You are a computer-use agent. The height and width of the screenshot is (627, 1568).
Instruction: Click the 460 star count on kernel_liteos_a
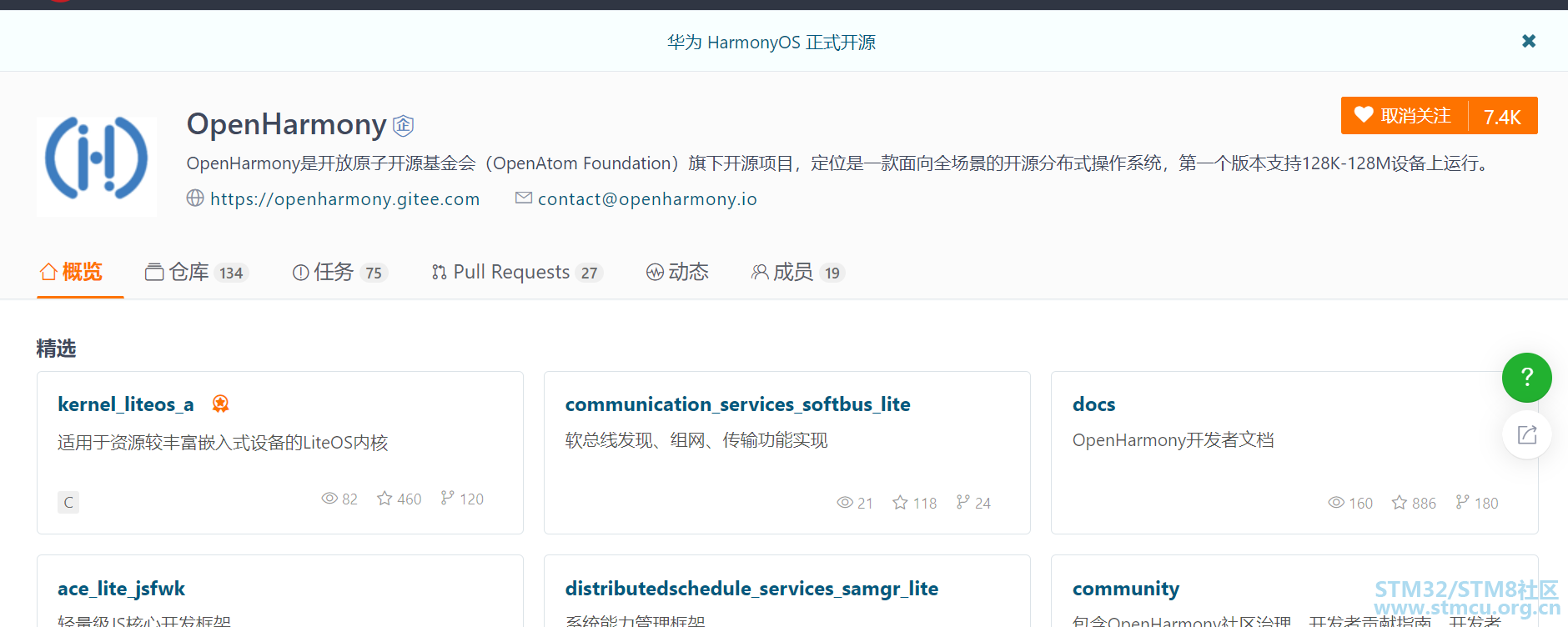(409, 499)
